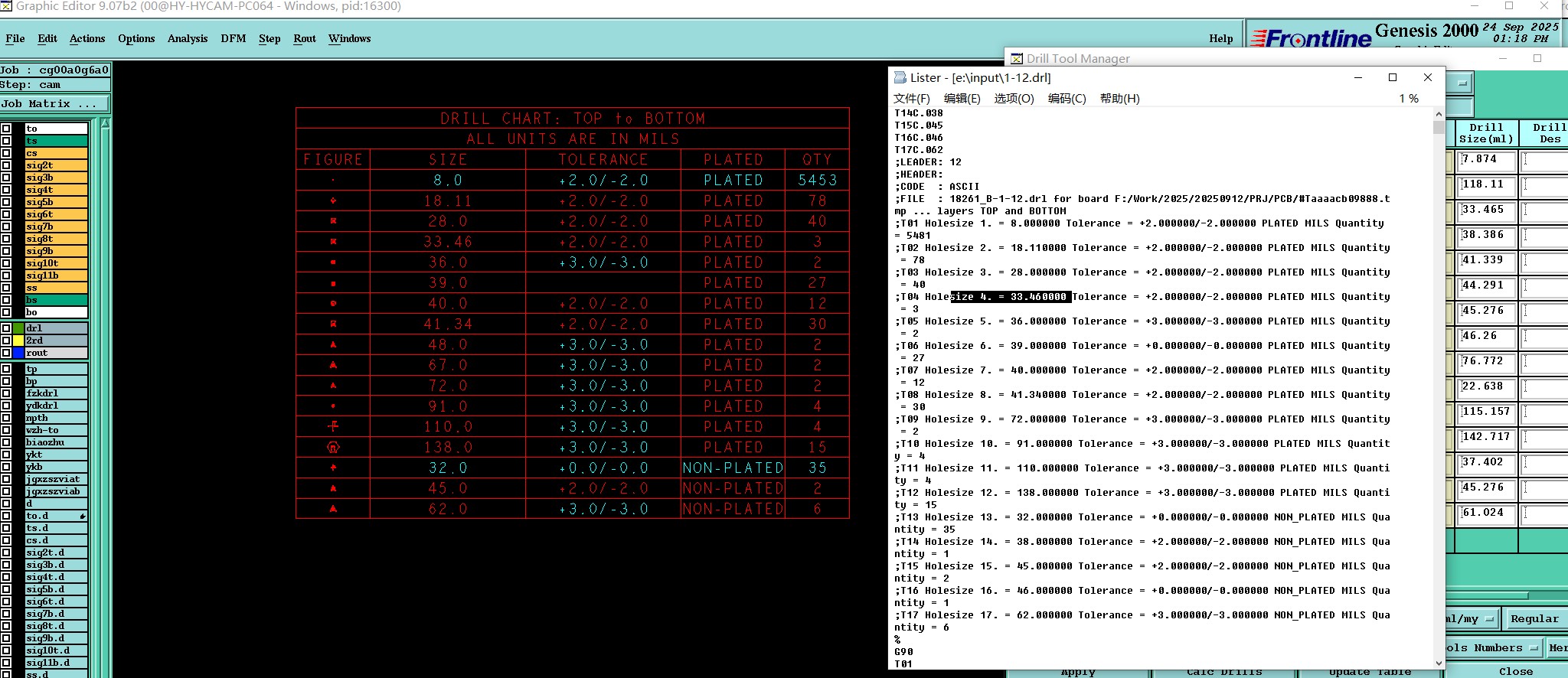Screen dimensions: 1568x678
Task: Open Lister's 编码(C) menu
Action: click(1067, 99)
